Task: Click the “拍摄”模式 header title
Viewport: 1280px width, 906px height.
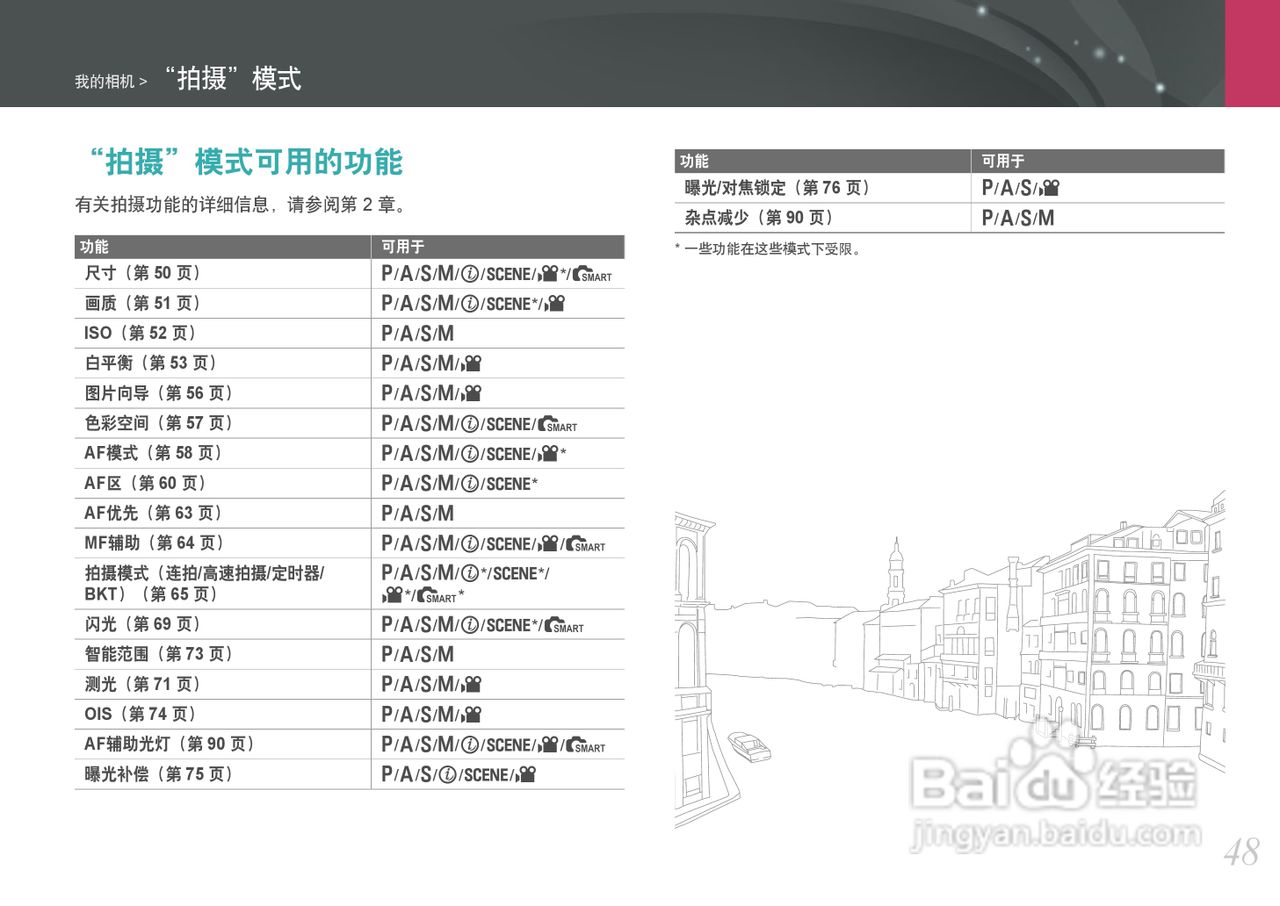Action: tap(233, 78)
